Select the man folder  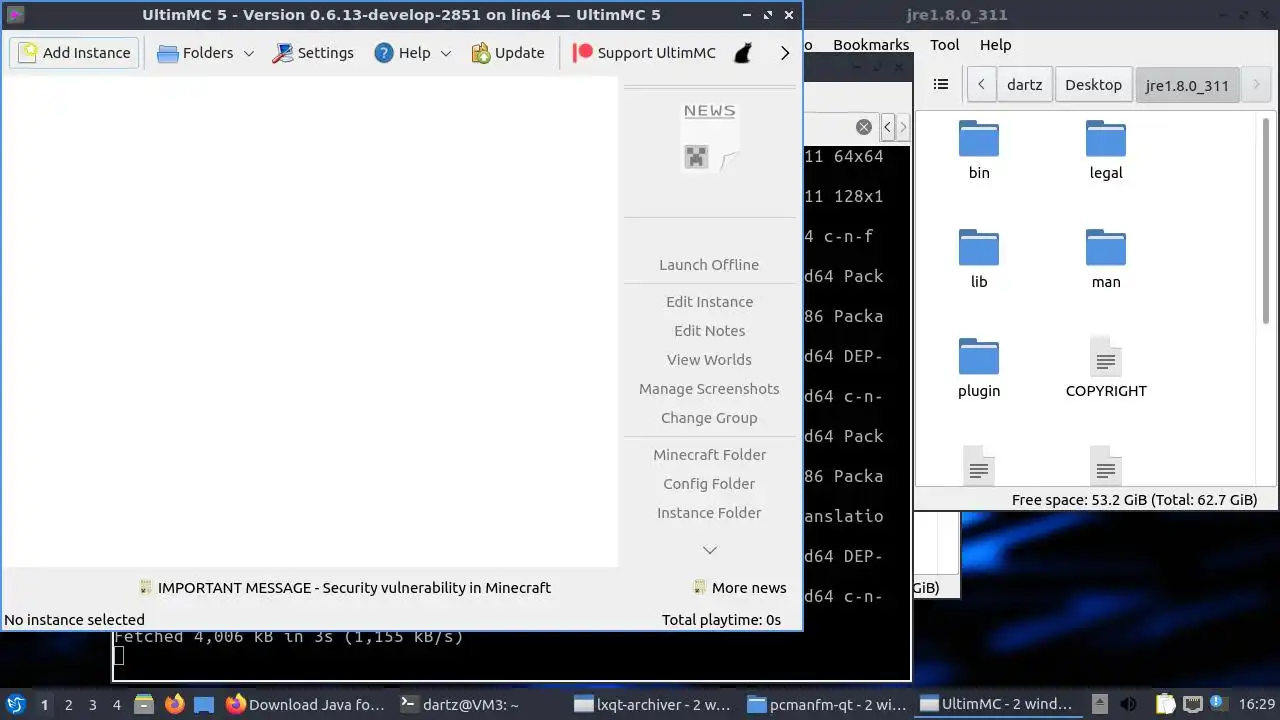pyautogui.click(x=1106, y=259)
